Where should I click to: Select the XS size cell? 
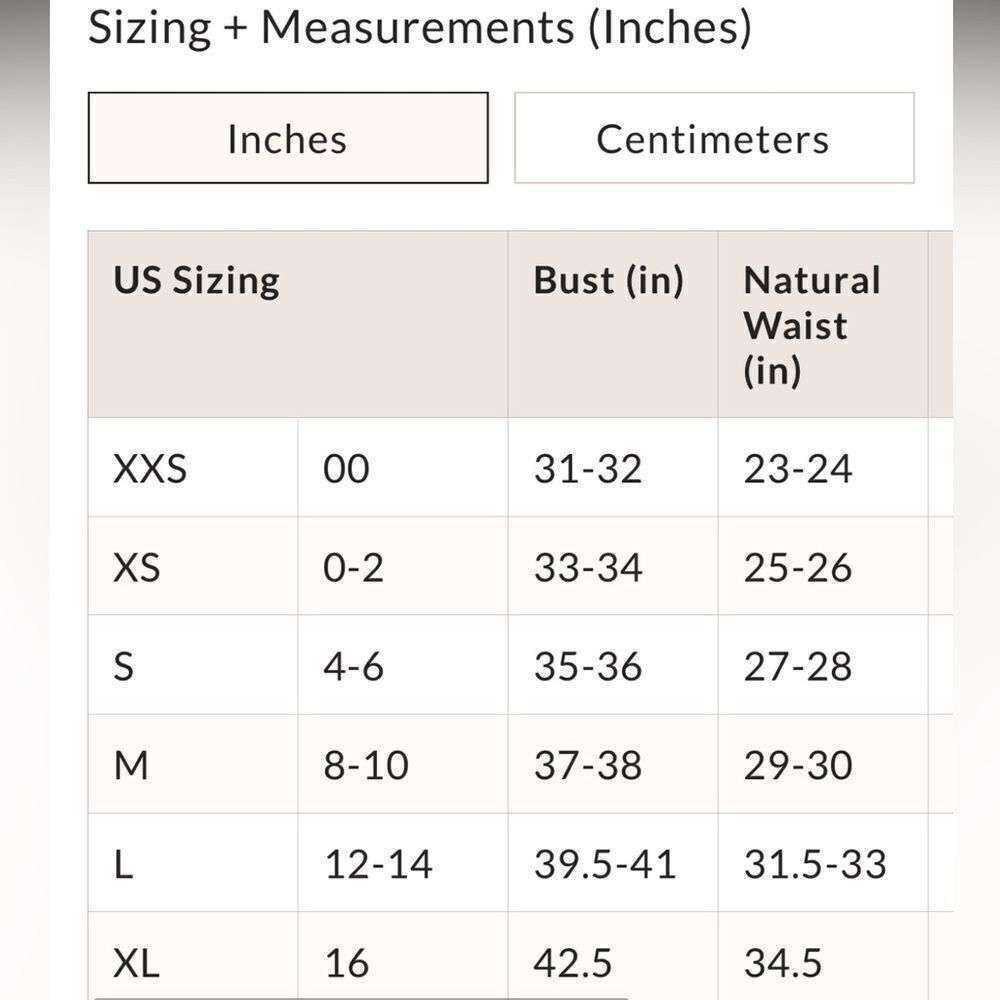pyautogui.click(x=136, y=567)
